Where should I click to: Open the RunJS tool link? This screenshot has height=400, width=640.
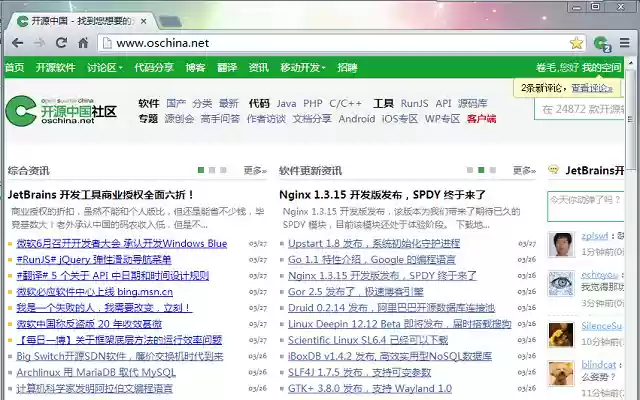click(414, 104)
